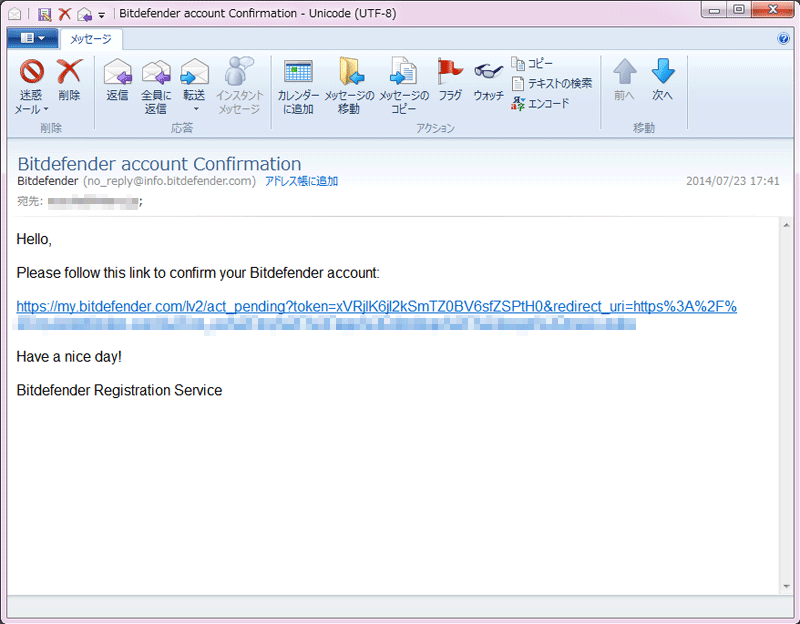800x624 pixels.
Task: Click the red X delete icon in title bar
Action: (65, 14)
